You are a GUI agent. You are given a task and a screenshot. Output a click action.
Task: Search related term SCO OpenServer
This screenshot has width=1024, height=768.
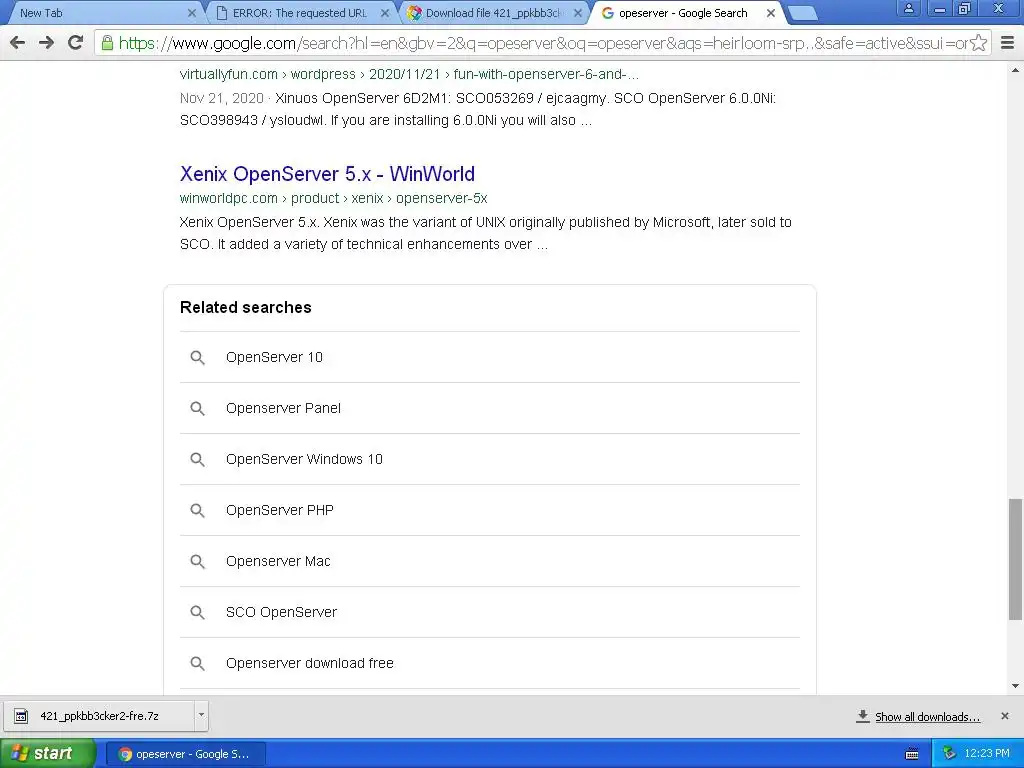(281, 612)
